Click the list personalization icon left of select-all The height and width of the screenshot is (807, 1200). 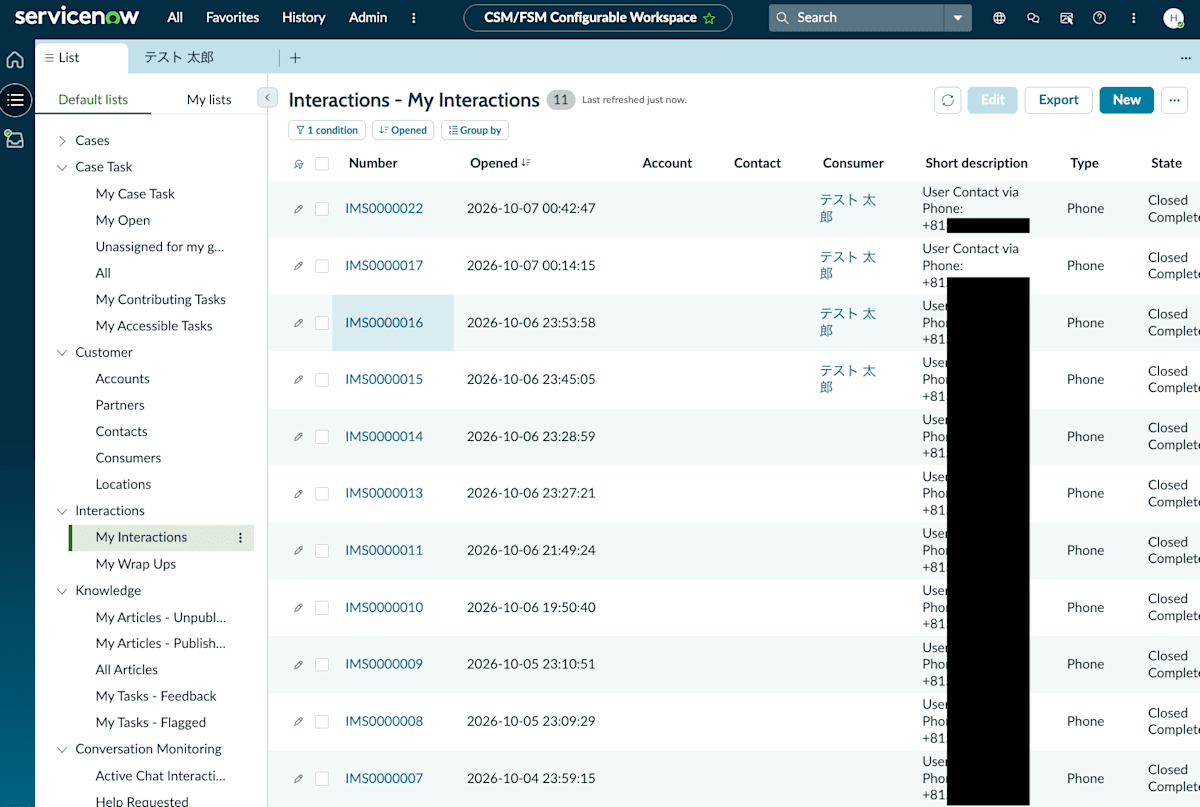point(298,164)
